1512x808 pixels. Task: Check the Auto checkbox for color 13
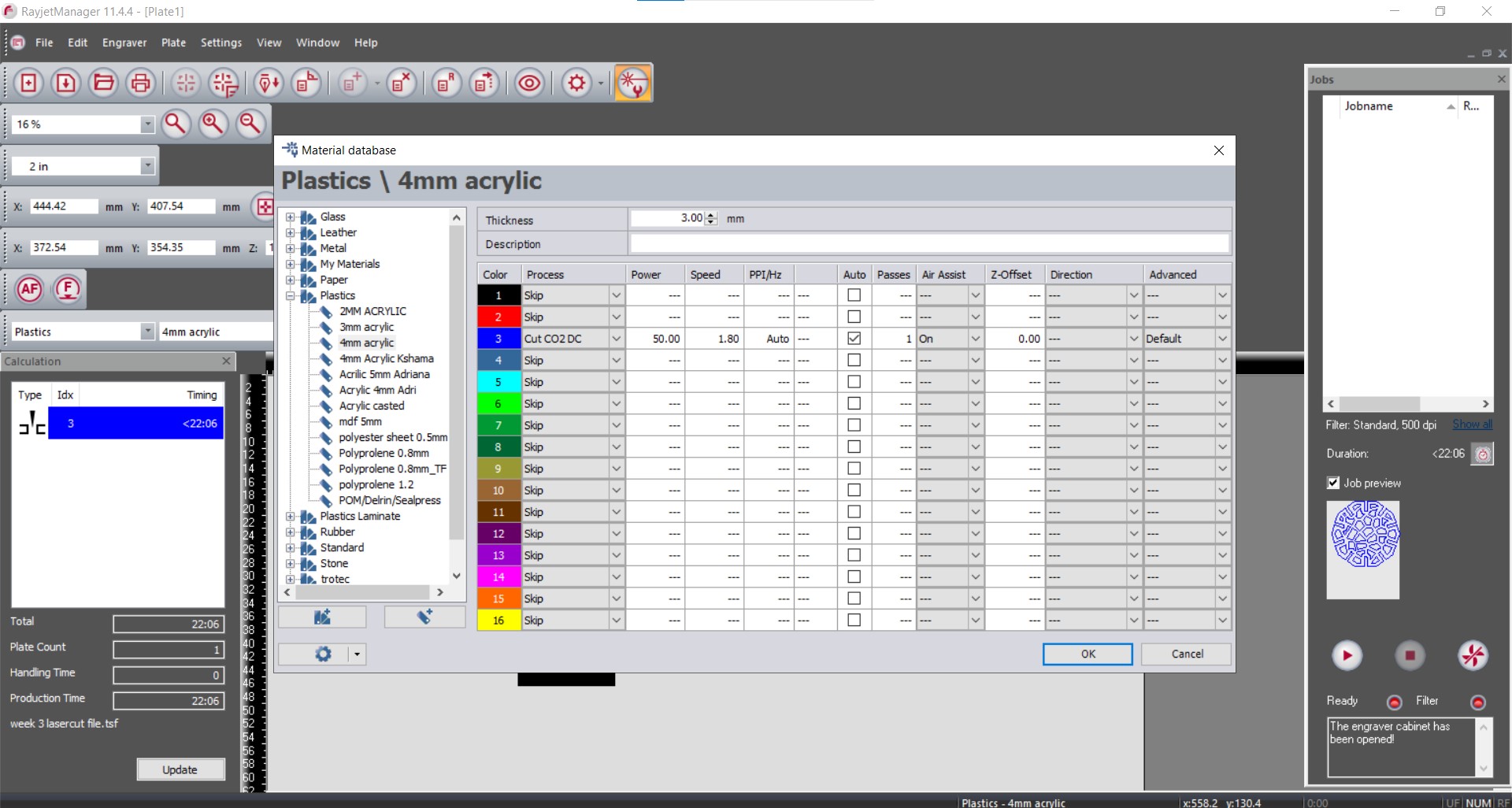854,555
